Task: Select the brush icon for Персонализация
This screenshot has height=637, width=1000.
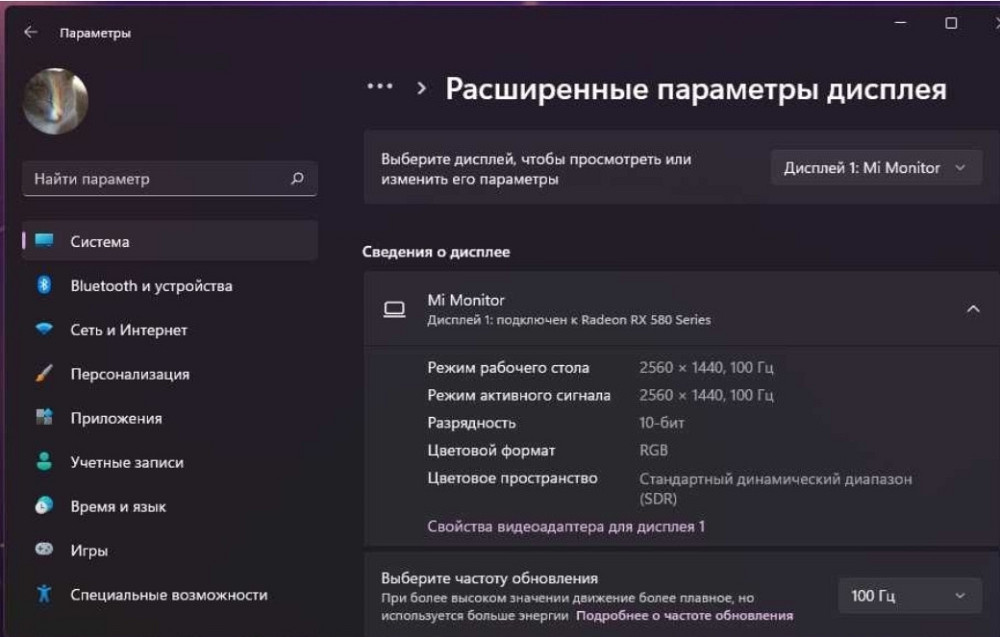Action: 45,374
